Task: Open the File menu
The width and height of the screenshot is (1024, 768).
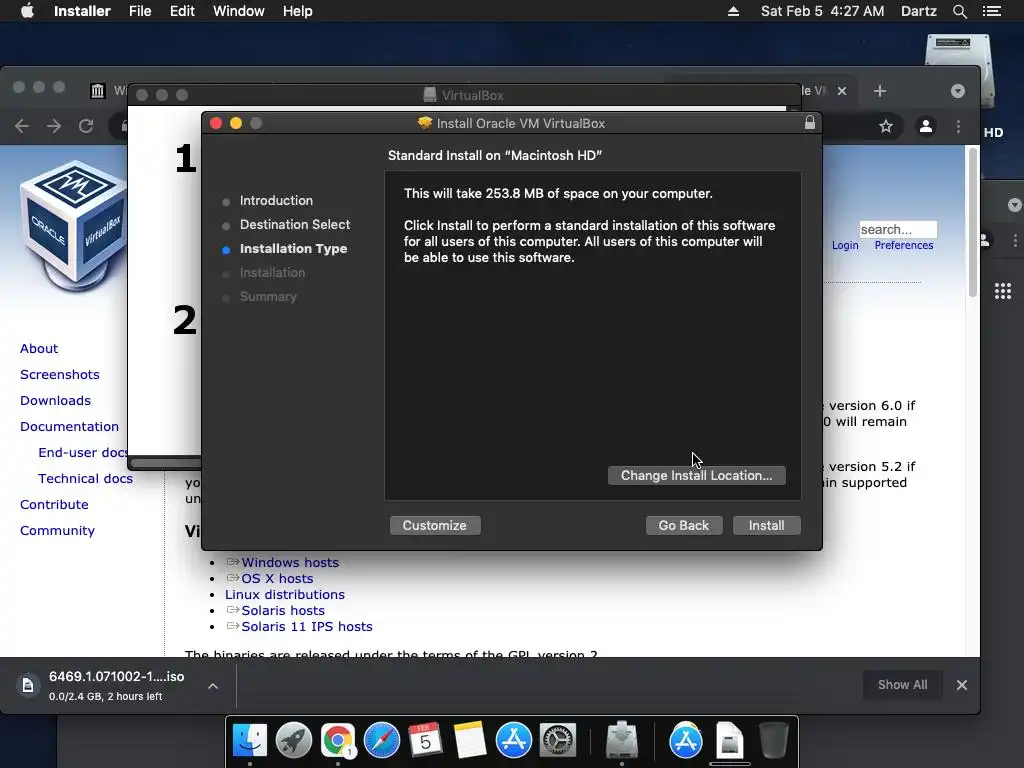Action: [140, 11]
